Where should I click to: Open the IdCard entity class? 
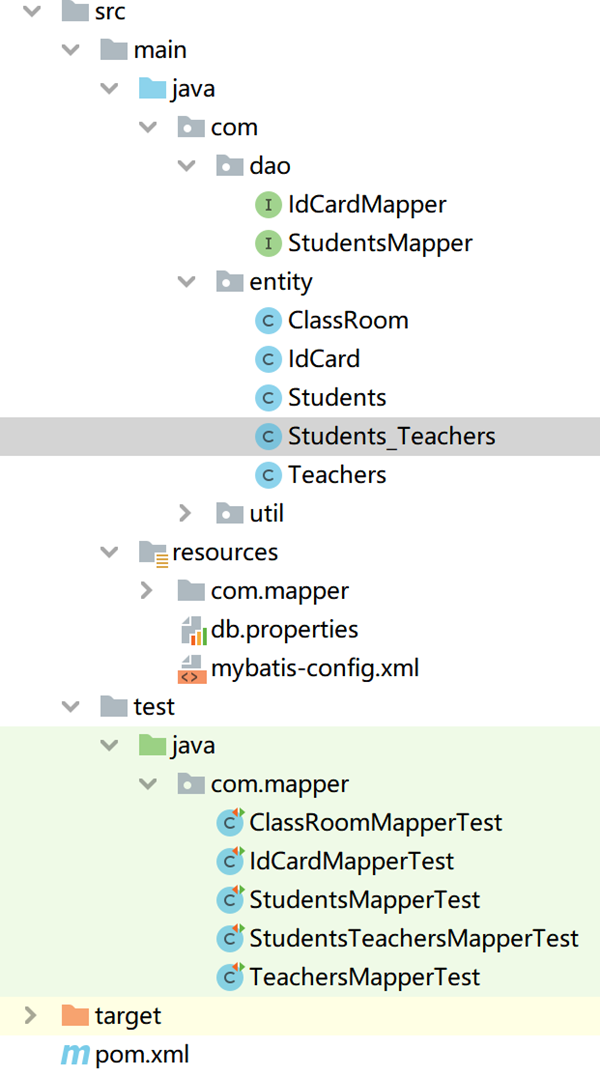pyautogui.click(x=323, y=359)
